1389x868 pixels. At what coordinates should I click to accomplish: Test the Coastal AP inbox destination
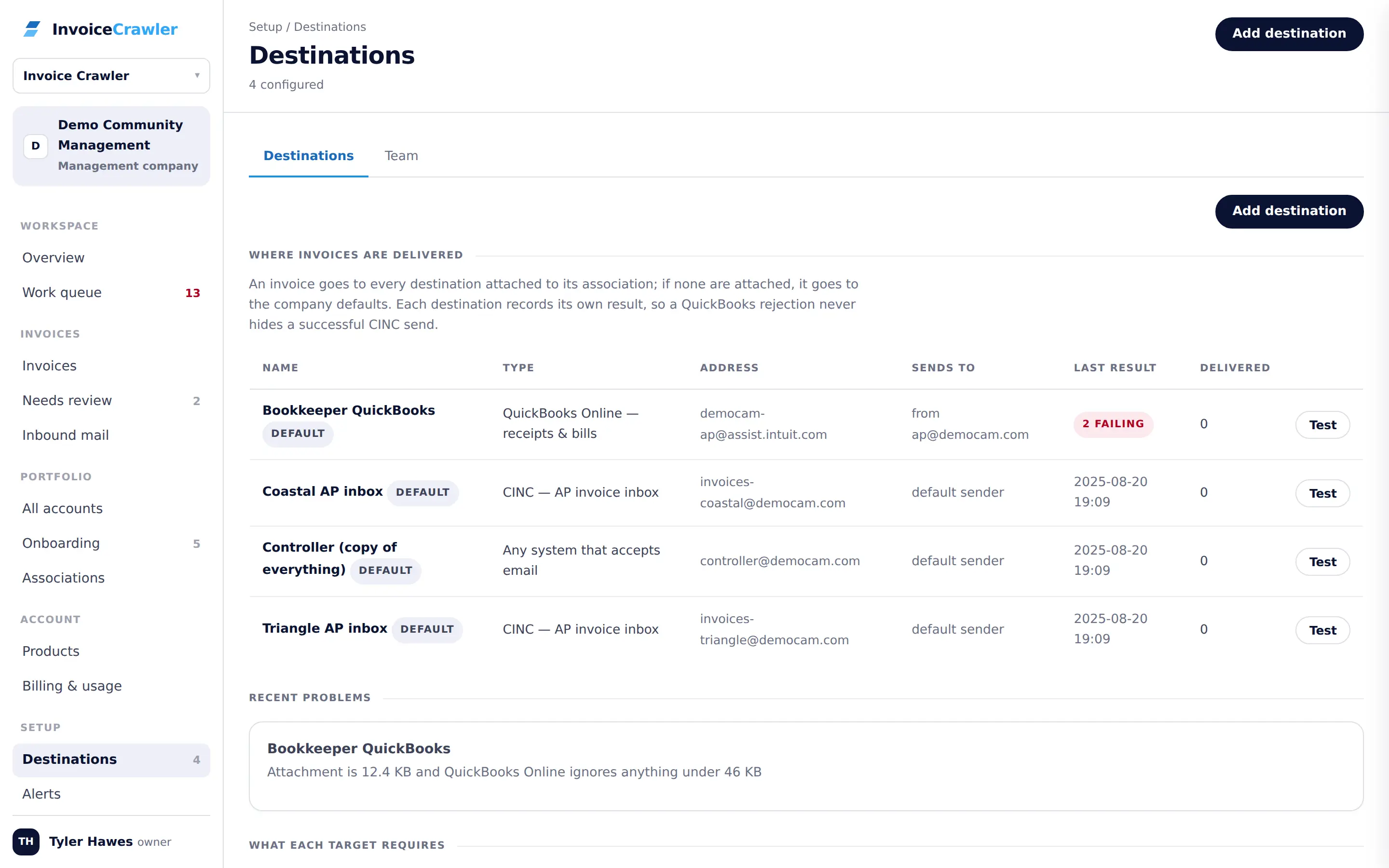point(1322,493)
